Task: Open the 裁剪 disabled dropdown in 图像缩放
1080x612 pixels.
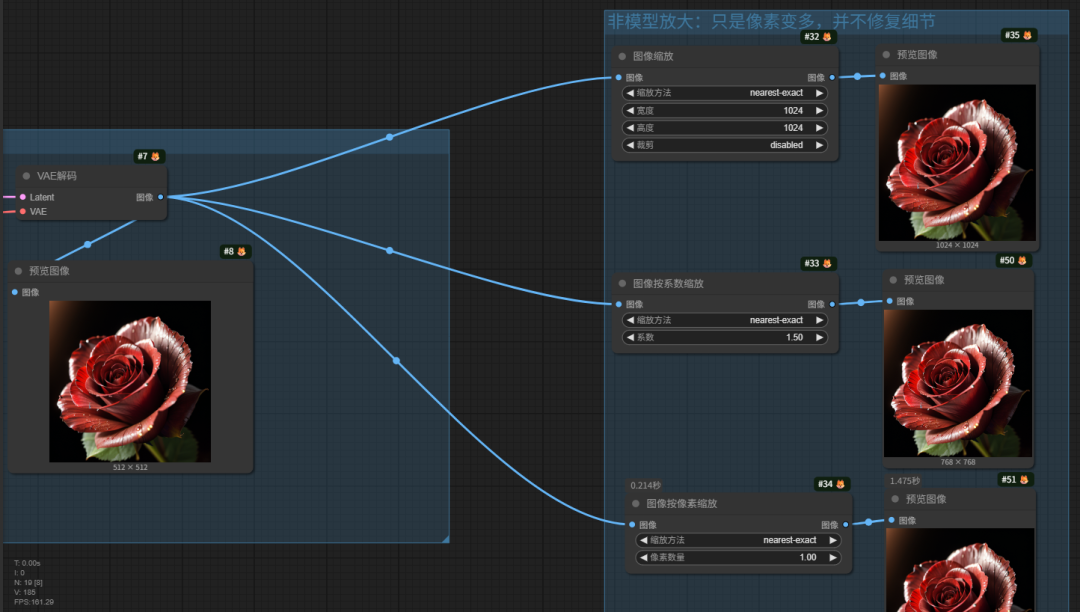Action: 725,145
